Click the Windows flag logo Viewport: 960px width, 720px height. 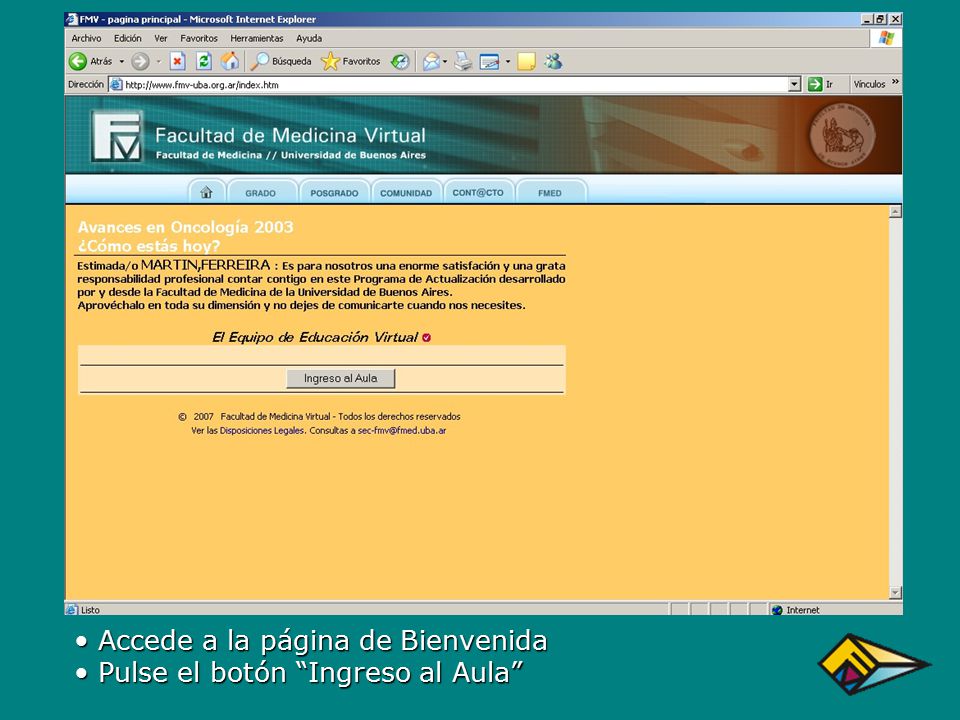pos(887,38)
